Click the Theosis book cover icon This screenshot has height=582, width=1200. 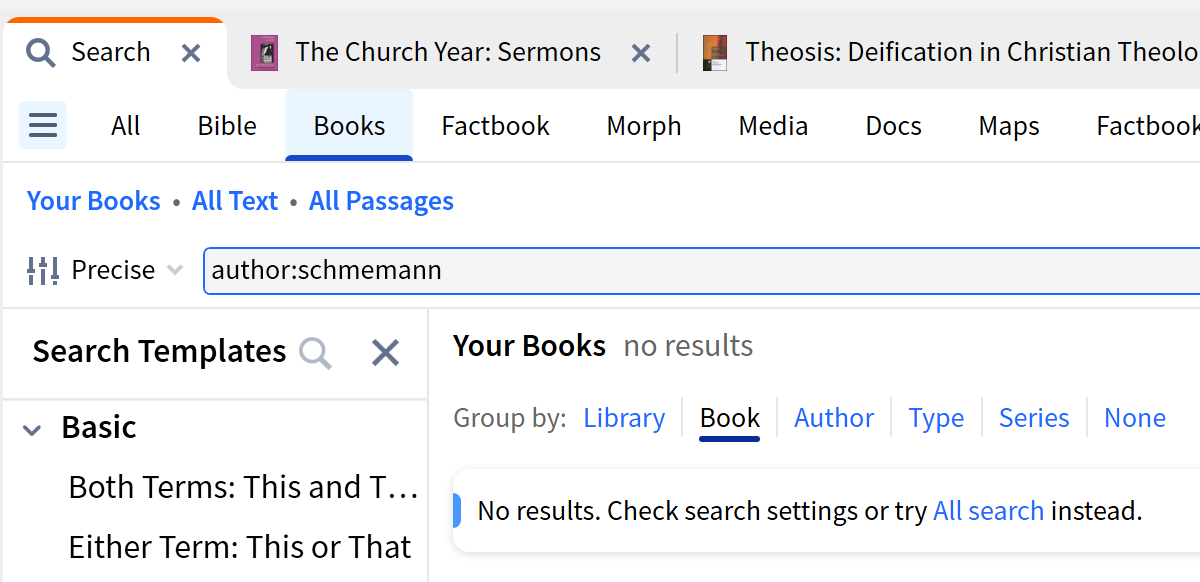714,53
